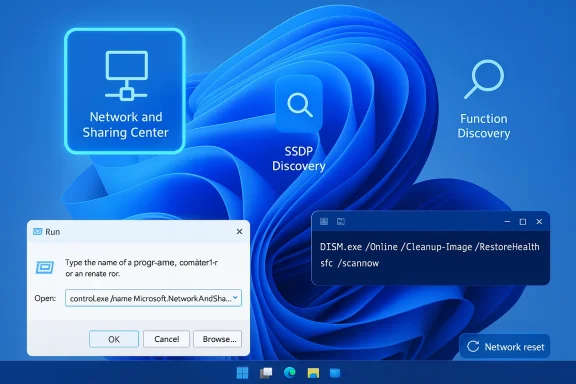Click the Function Discovery label
The width and height of the screenshot is (576, 384).
point(484,126)
